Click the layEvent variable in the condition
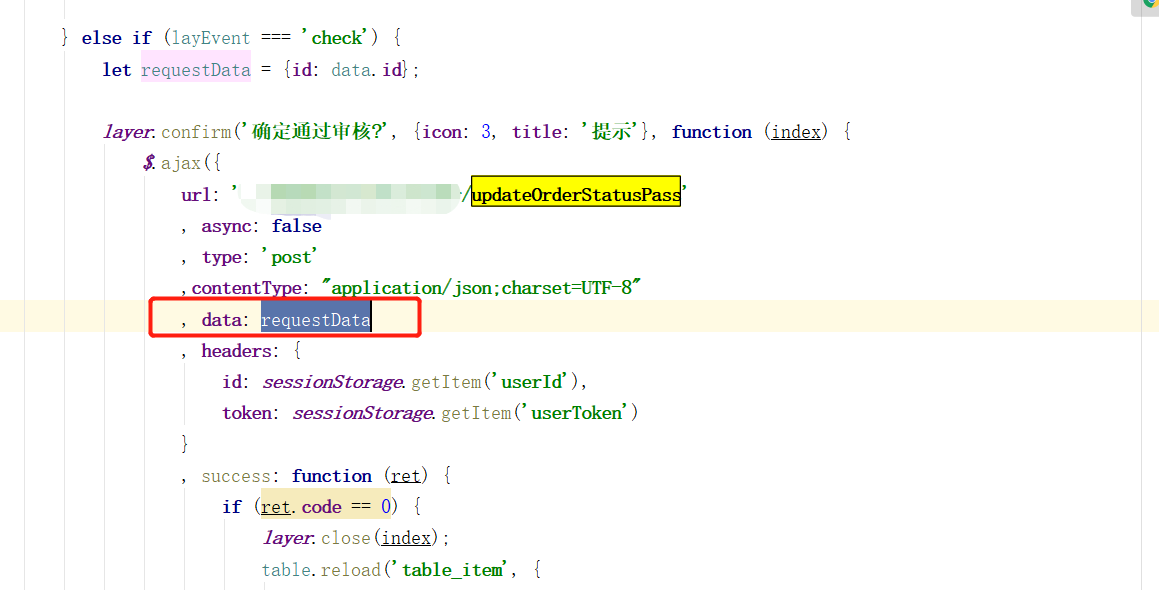This screenshot has height=590, width=1159. [x=211, y=38]
